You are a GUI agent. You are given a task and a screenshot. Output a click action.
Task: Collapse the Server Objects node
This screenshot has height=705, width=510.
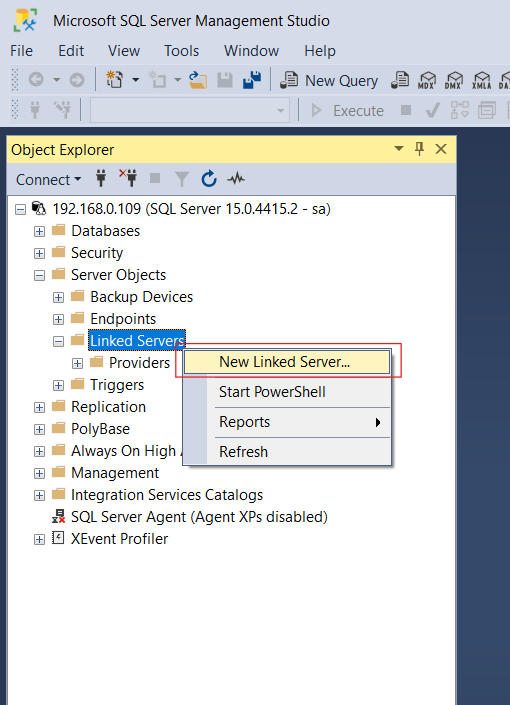(40, 275)
